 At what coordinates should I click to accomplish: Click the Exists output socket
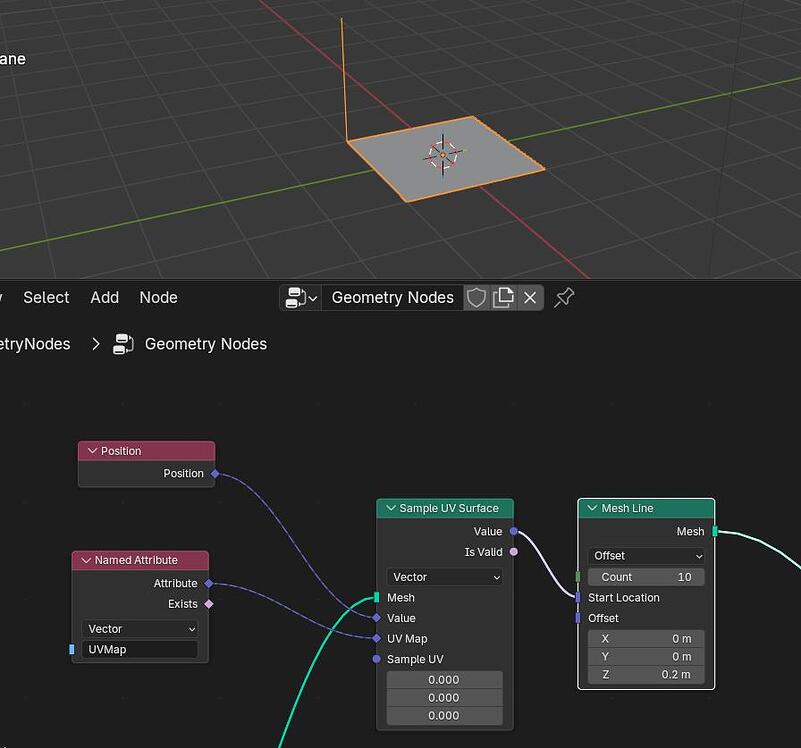209,604
